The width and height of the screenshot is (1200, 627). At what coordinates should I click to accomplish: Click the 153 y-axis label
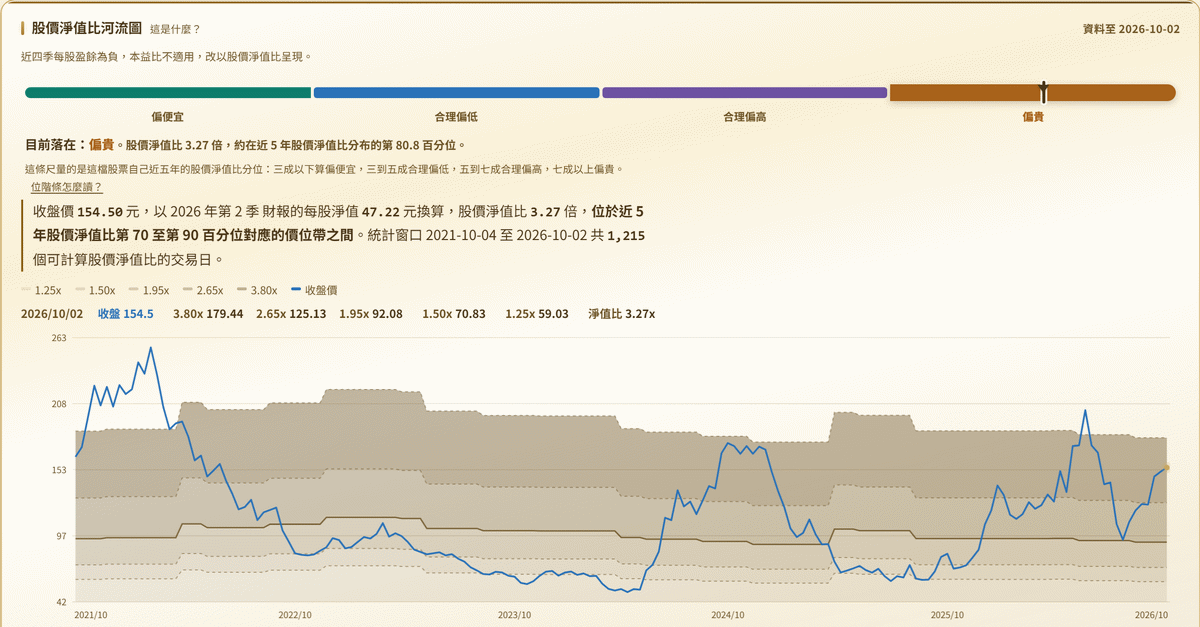click(59, 470)
